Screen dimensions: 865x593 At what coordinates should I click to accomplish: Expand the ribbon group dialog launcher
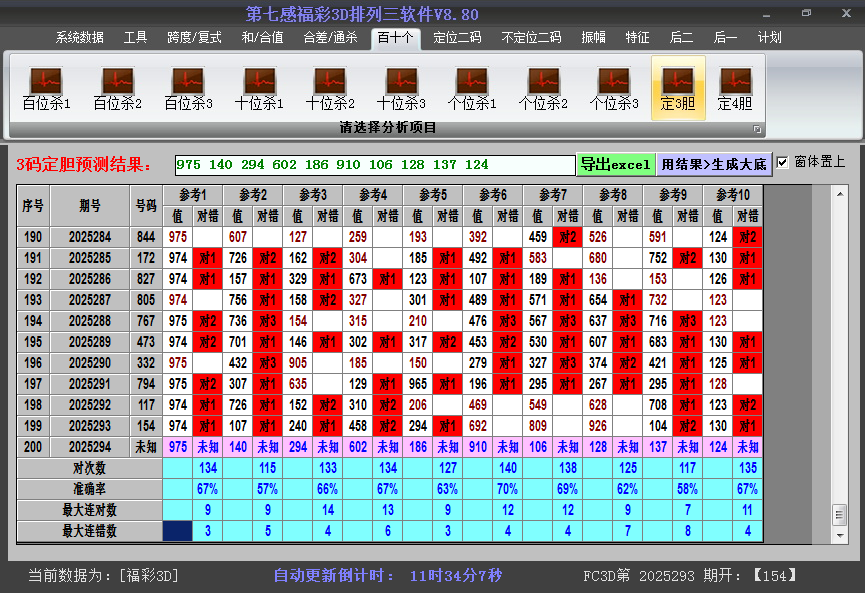[x=757, y=129]
